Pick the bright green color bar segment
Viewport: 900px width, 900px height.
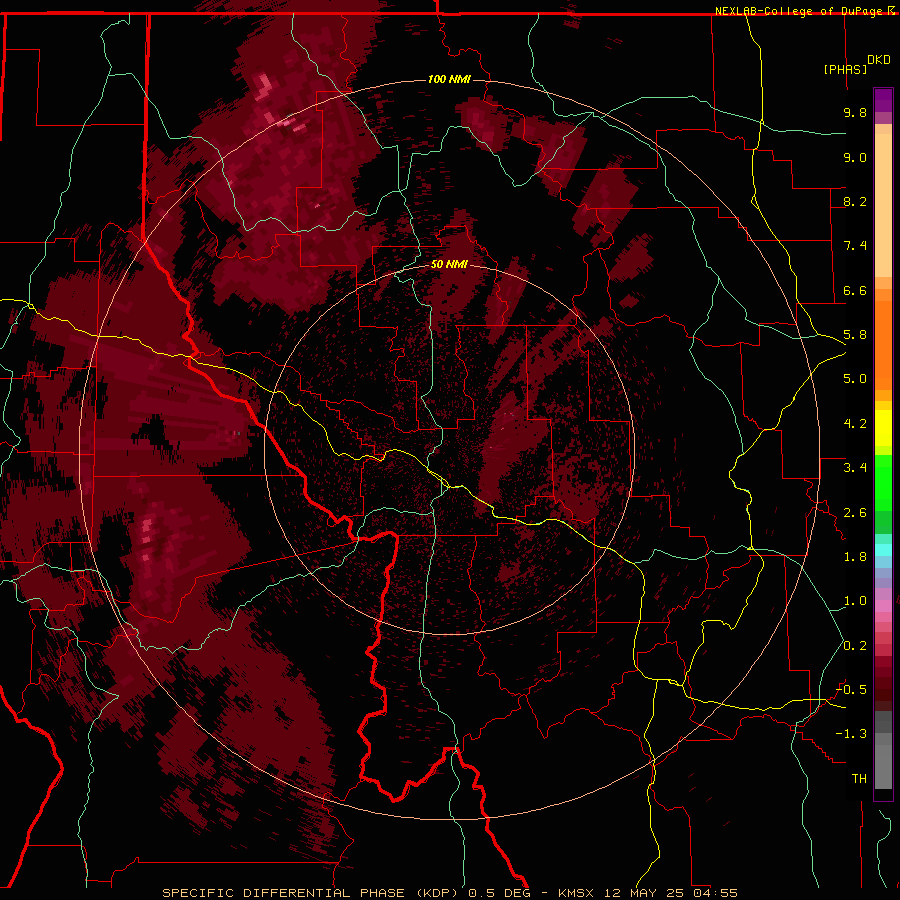pyautogui.click(x=883, y=482)
